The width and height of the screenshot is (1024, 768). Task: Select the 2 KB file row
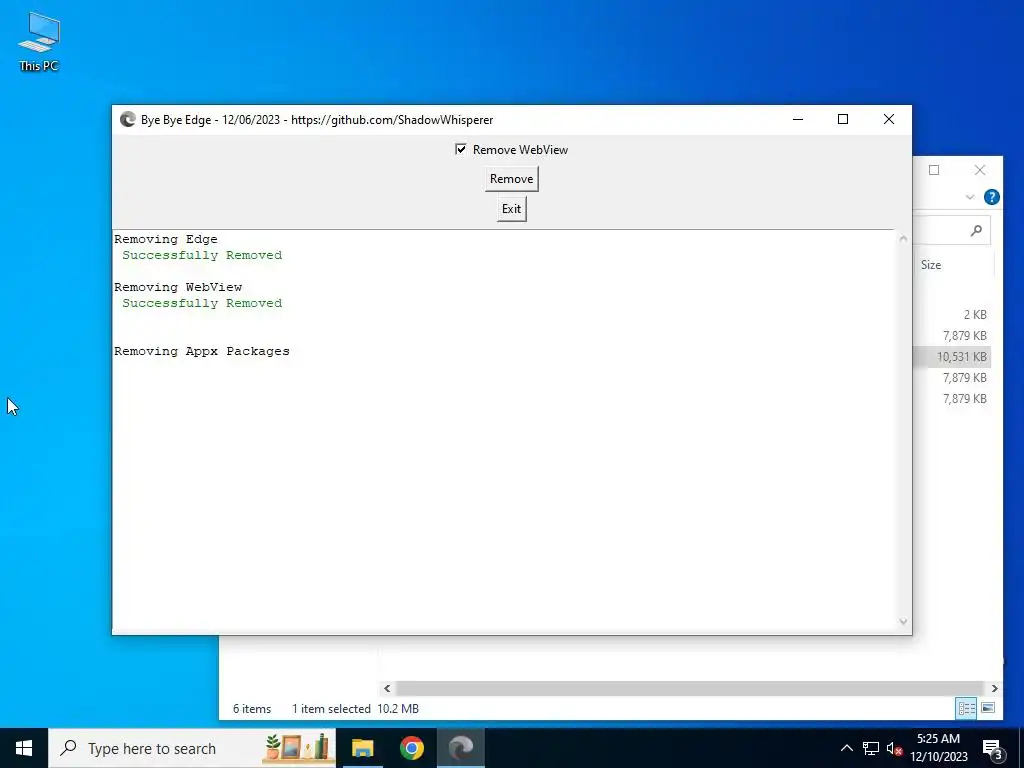tap(952, 315)
